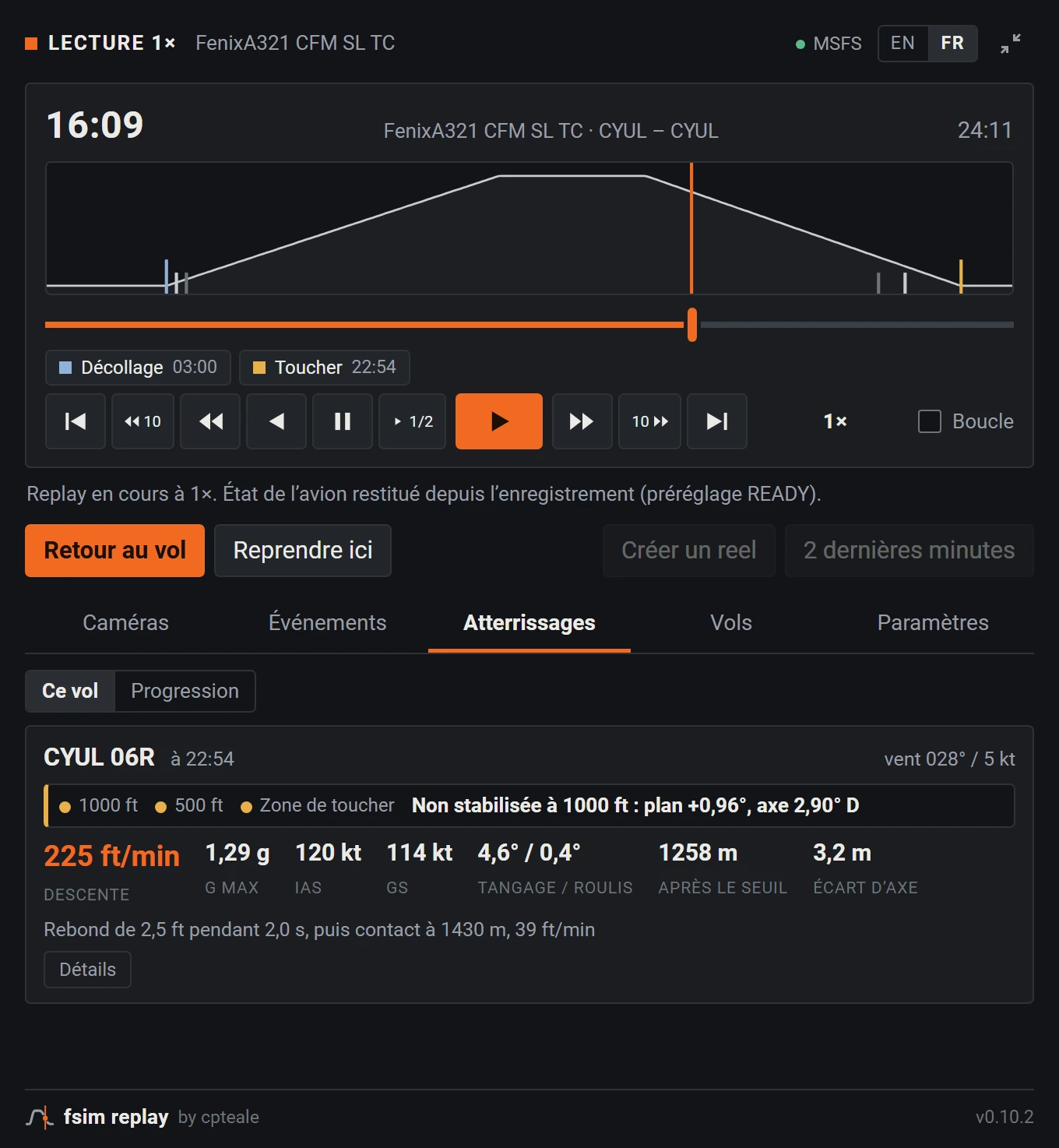Click the fsim replay logo icon
The image size is (1059, 1148).
point(40,1117)
